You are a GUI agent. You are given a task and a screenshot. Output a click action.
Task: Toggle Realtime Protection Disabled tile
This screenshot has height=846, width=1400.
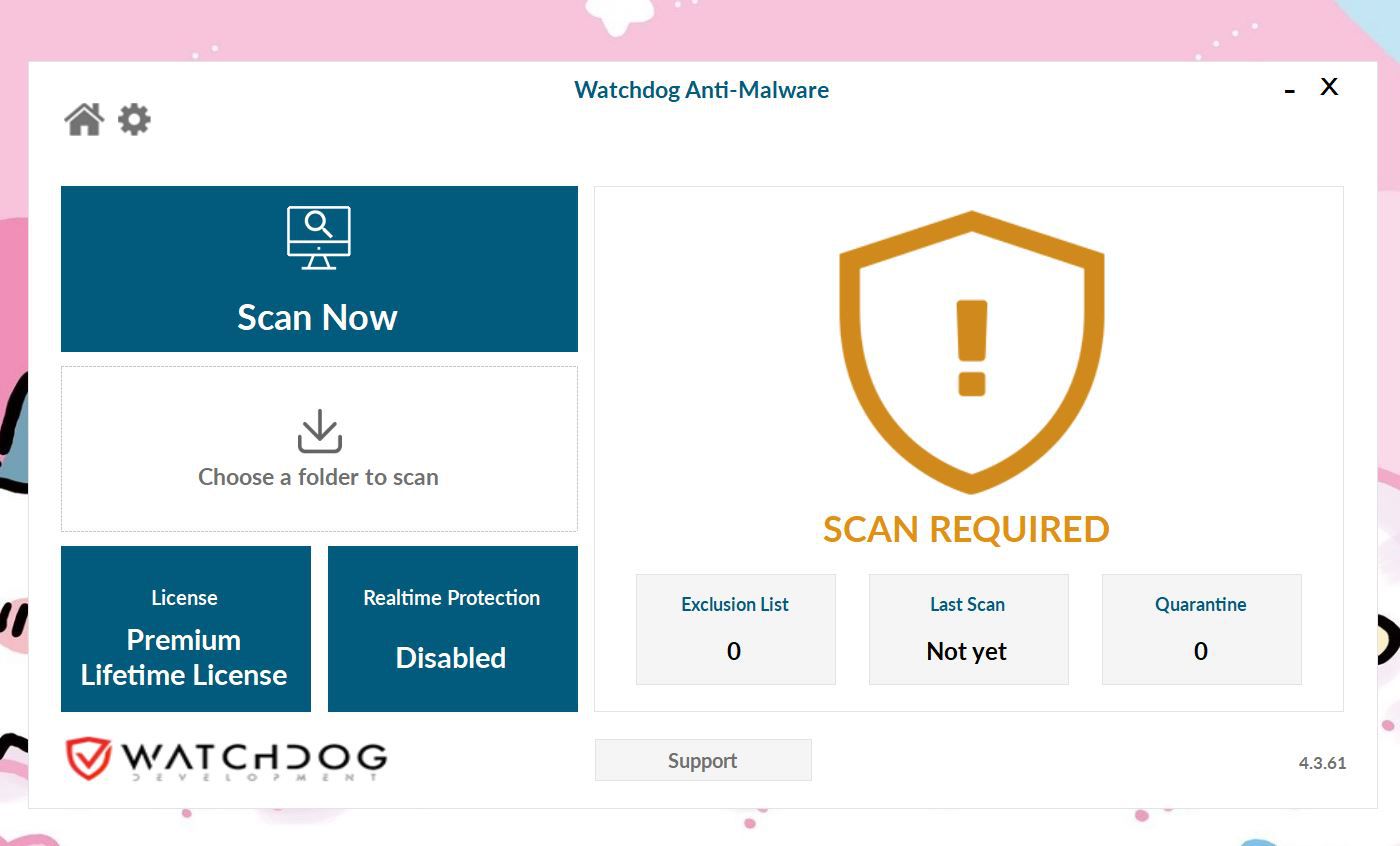(x=453, y=629)
